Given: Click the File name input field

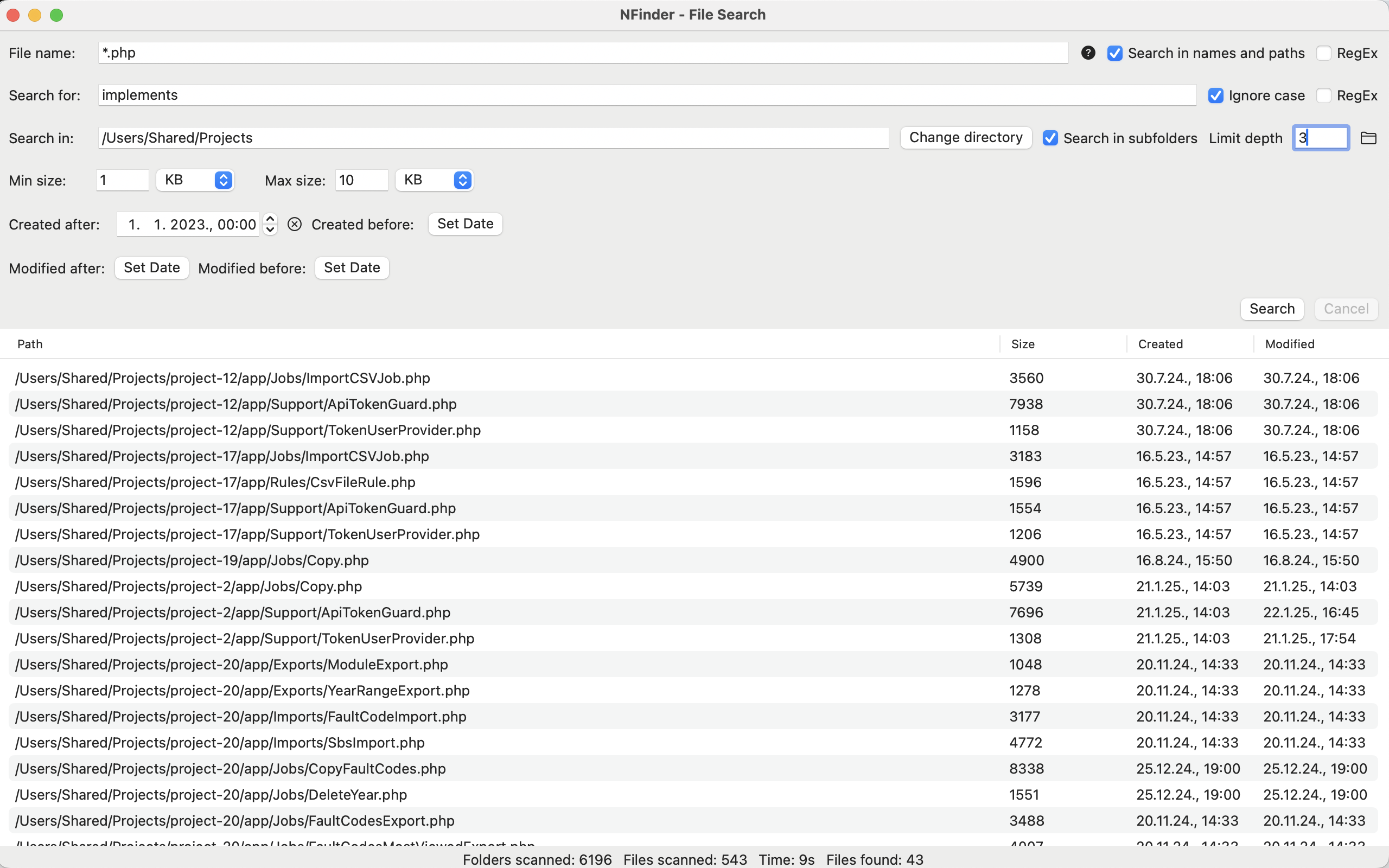Looking at the screenshot, I should (583, 53).
